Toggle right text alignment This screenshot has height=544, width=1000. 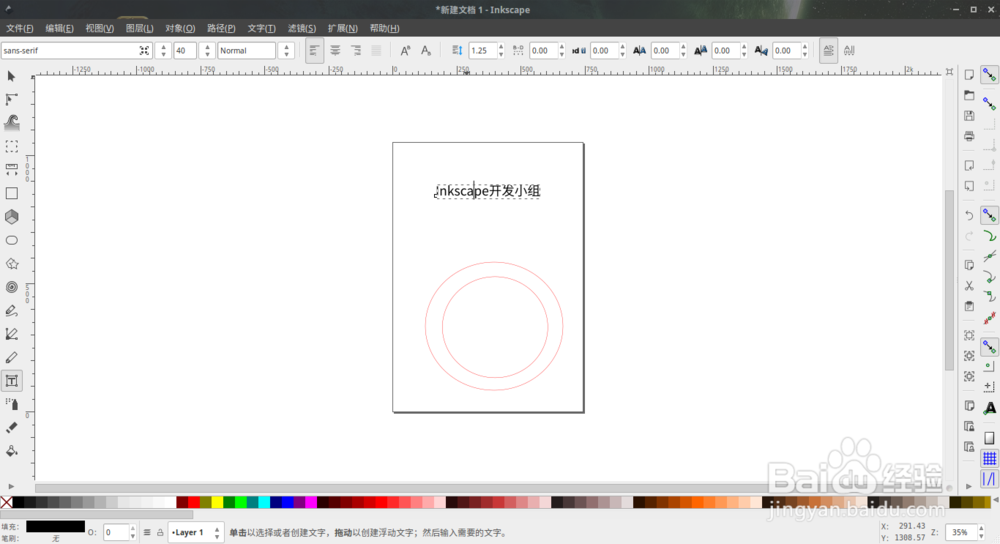355,50
